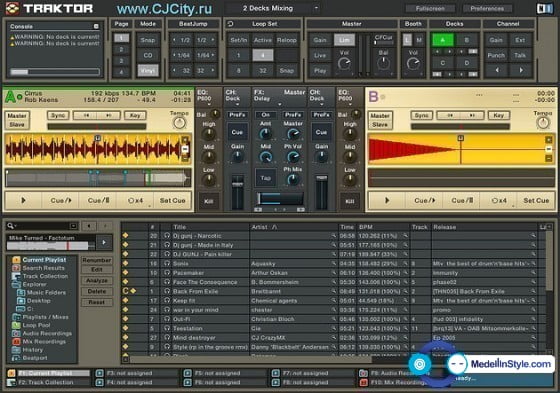Toggle deck A EQ Kill button
Screen dimensions: 560x393
click(x=209, y=201)
